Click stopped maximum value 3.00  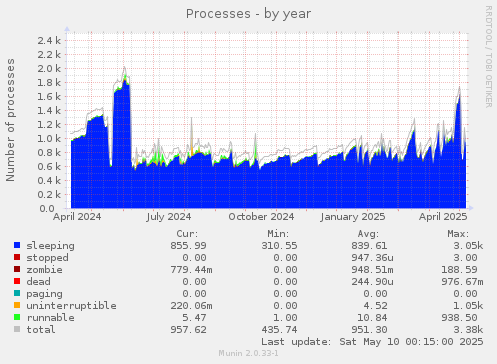[x=465, y=258]
